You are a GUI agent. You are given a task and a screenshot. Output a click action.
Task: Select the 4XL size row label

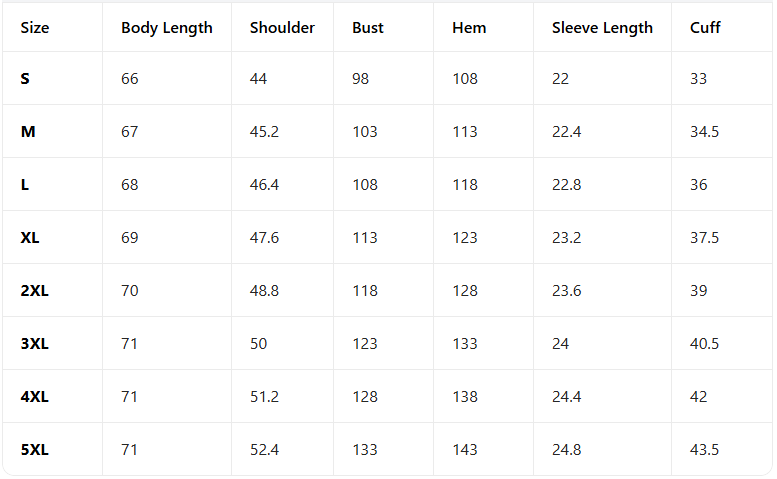point(35,397)
